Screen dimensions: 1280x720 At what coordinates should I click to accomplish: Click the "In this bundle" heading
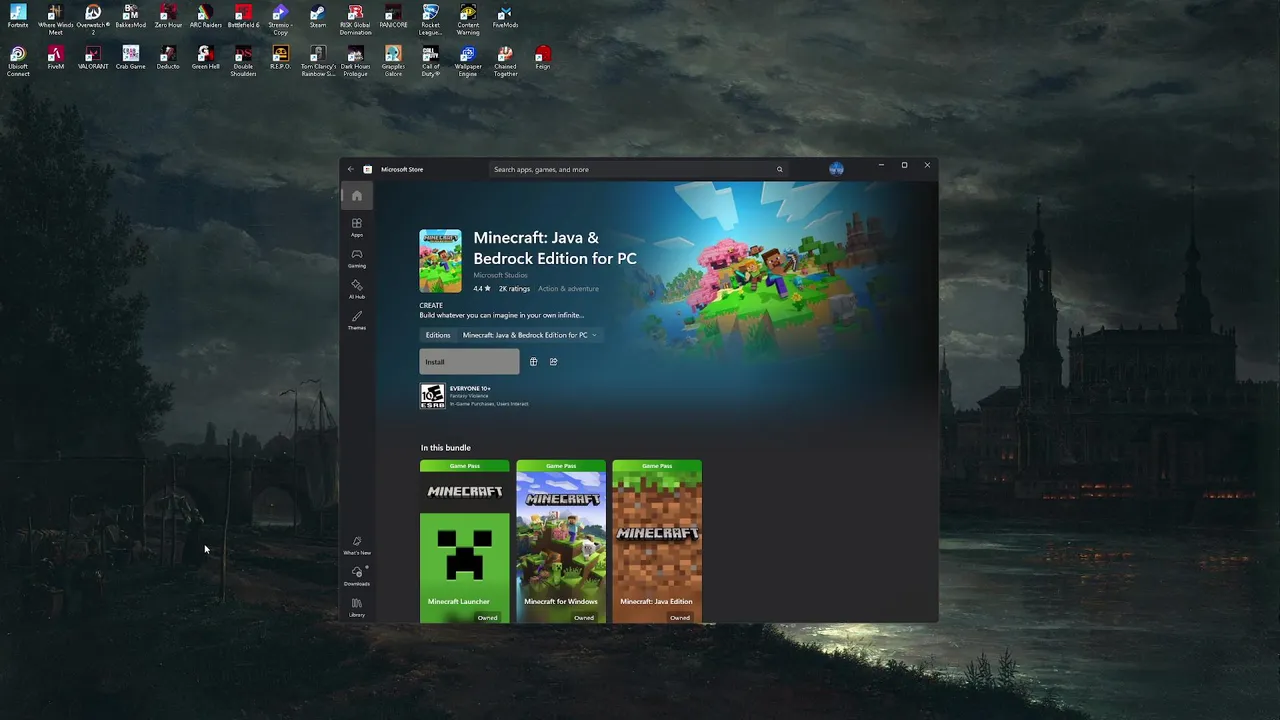pos(445,448)
